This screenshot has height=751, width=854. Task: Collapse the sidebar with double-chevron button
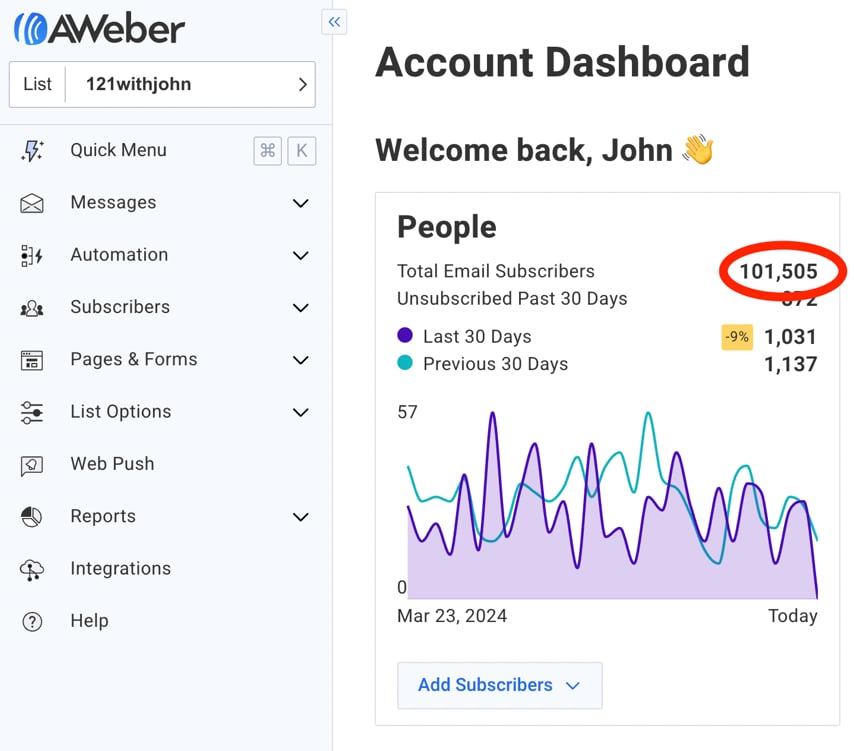tap(334, 22)
